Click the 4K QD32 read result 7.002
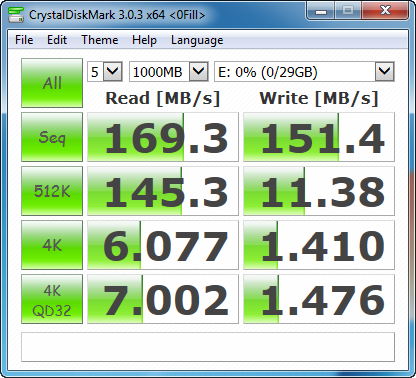 (x=163, y=299)
